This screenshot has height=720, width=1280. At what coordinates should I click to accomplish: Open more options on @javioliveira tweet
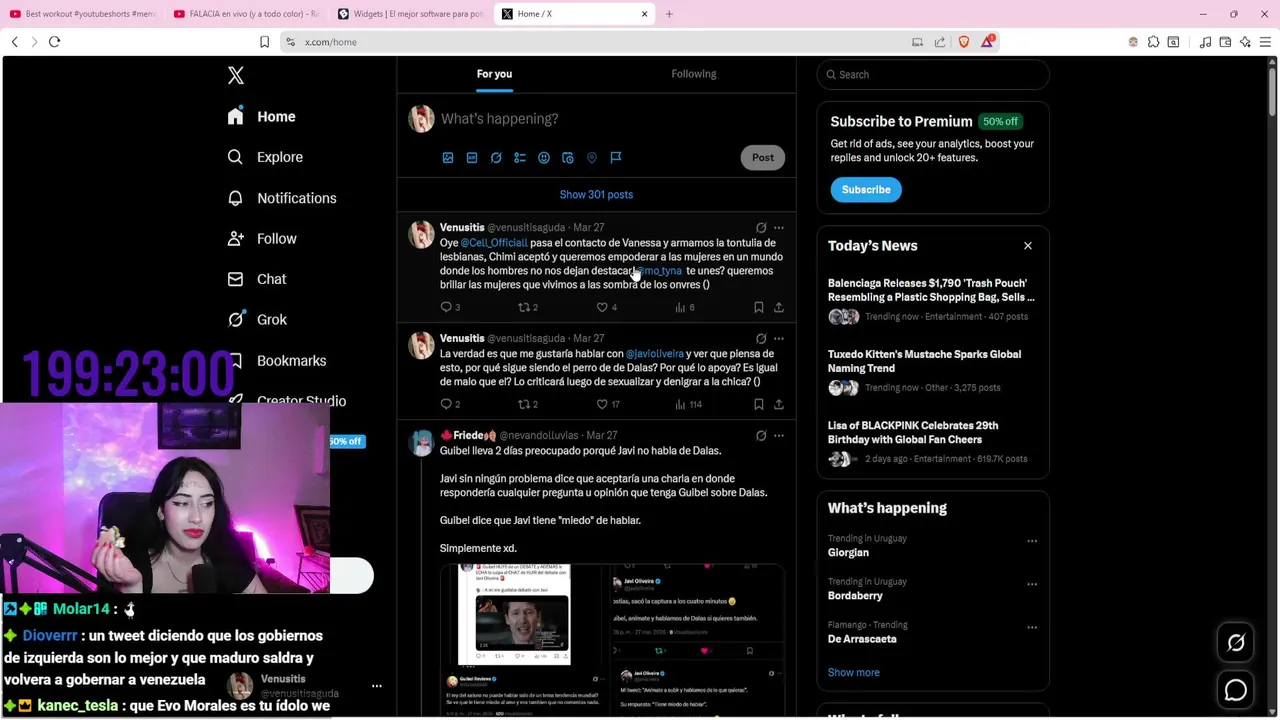[779, 339]
